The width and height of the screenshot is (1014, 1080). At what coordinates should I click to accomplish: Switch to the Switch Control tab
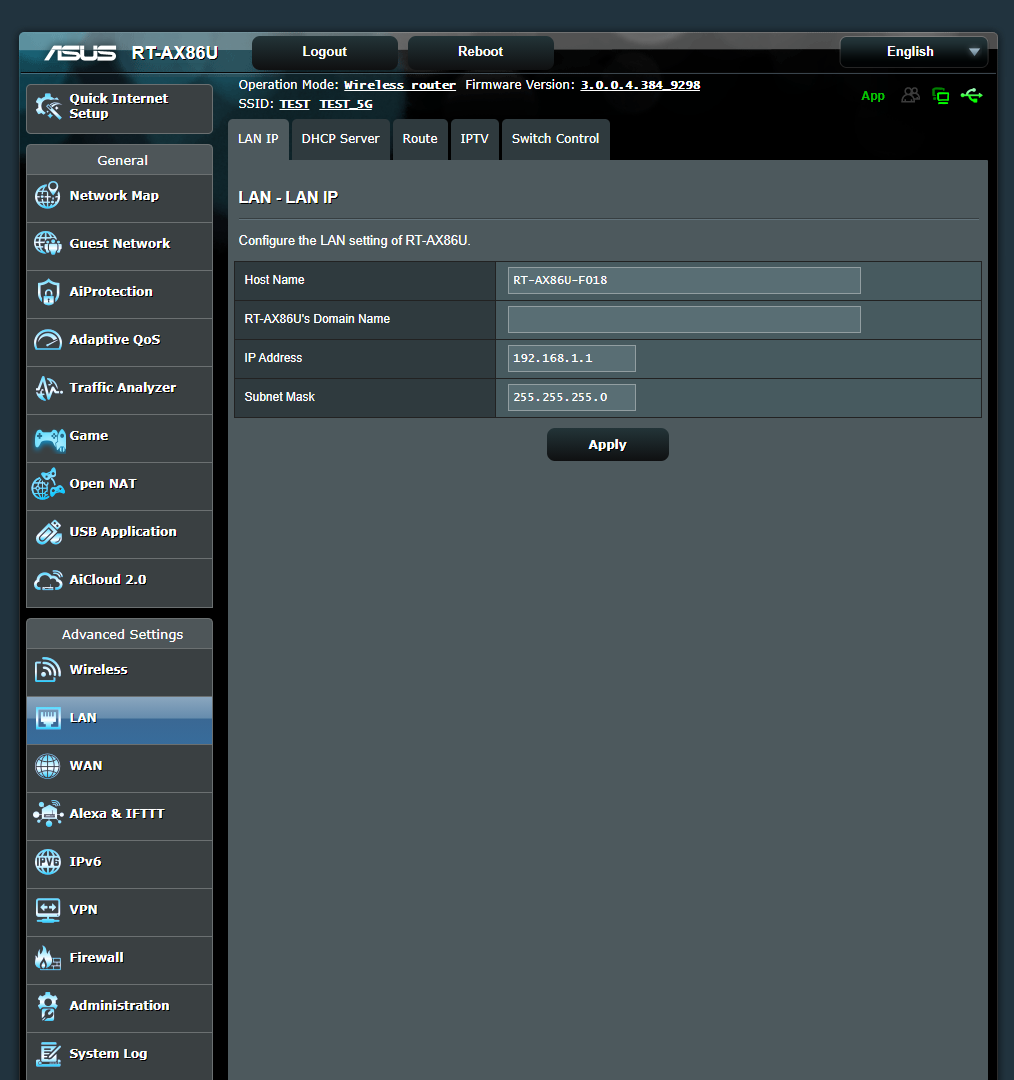[x=555, y=139]
